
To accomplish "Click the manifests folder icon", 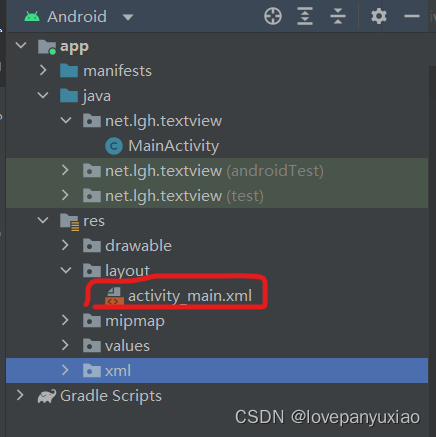I will (69, 71).
